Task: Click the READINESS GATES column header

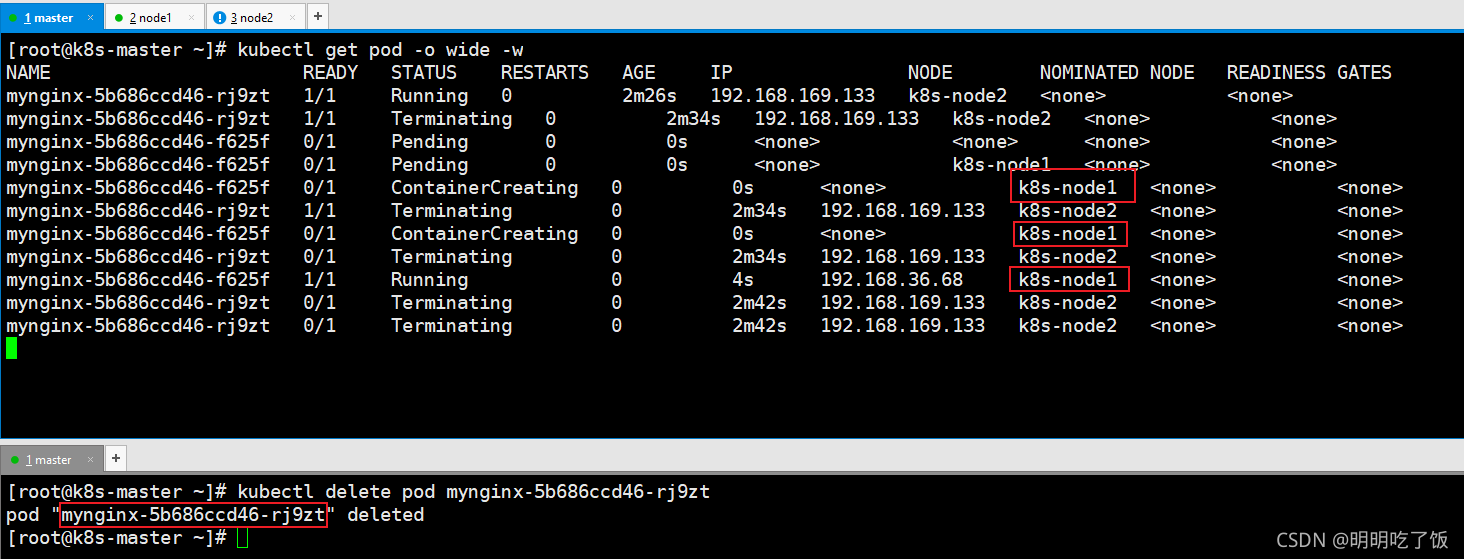Action: [1309, 73]
